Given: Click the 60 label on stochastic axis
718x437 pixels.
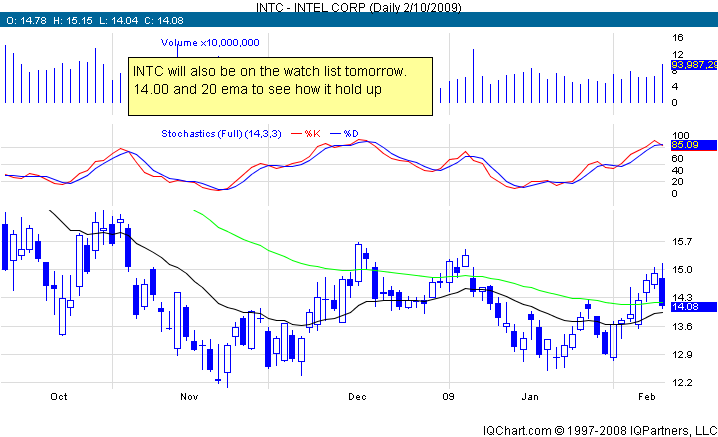Looking at the screenshot, I should (x=678, y=158).
